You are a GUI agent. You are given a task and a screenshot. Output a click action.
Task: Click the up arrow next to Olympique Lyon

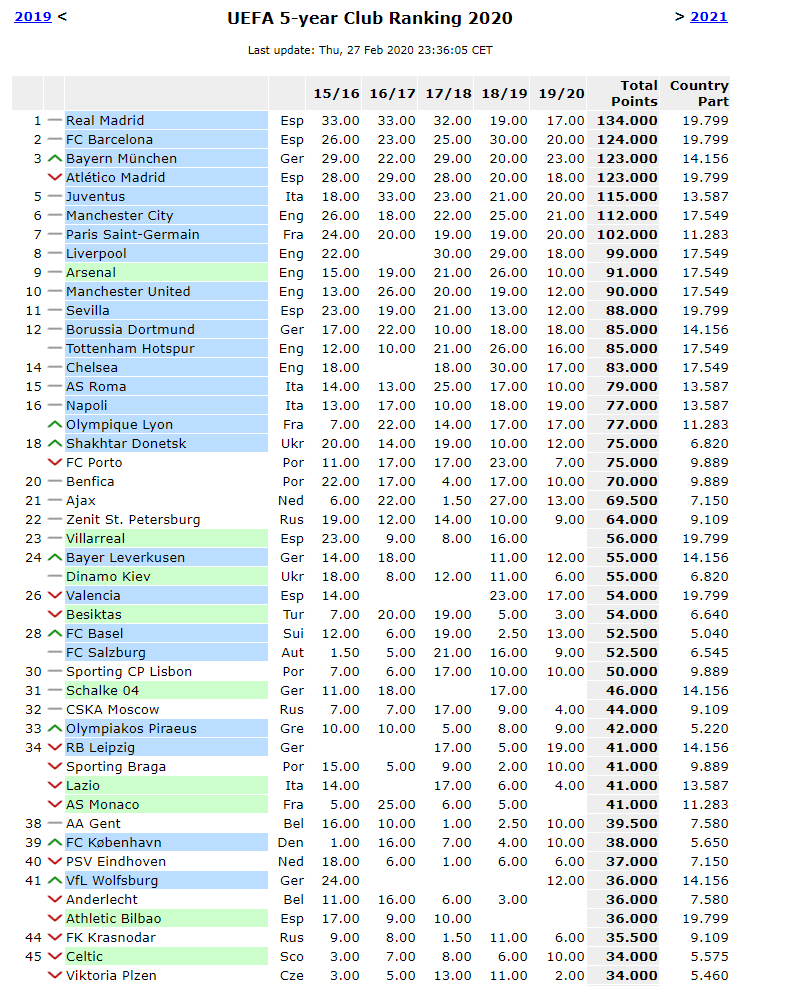(x=55, y=424)
